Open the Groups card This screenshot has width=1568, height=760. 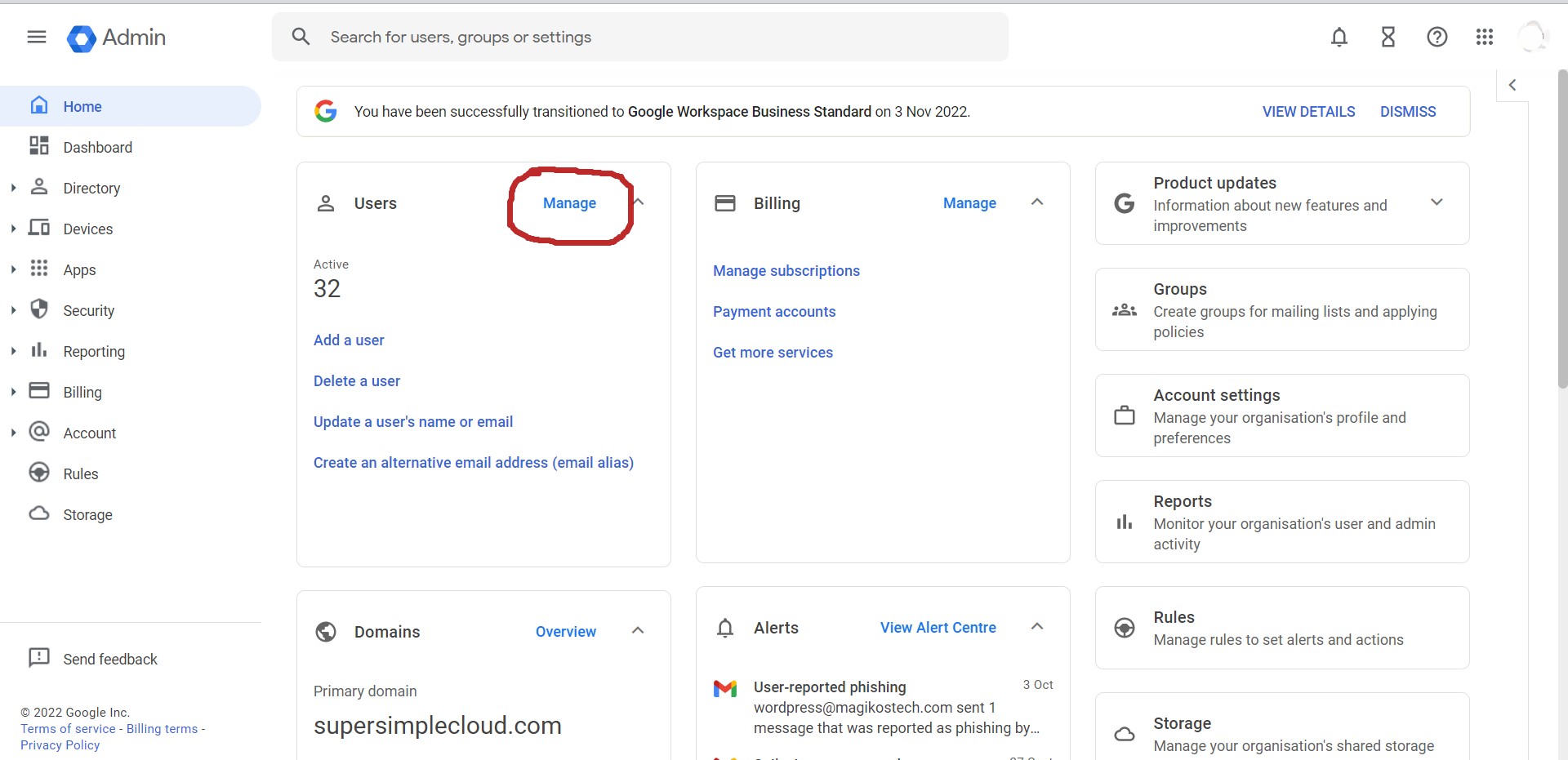tap(1282, 309)
